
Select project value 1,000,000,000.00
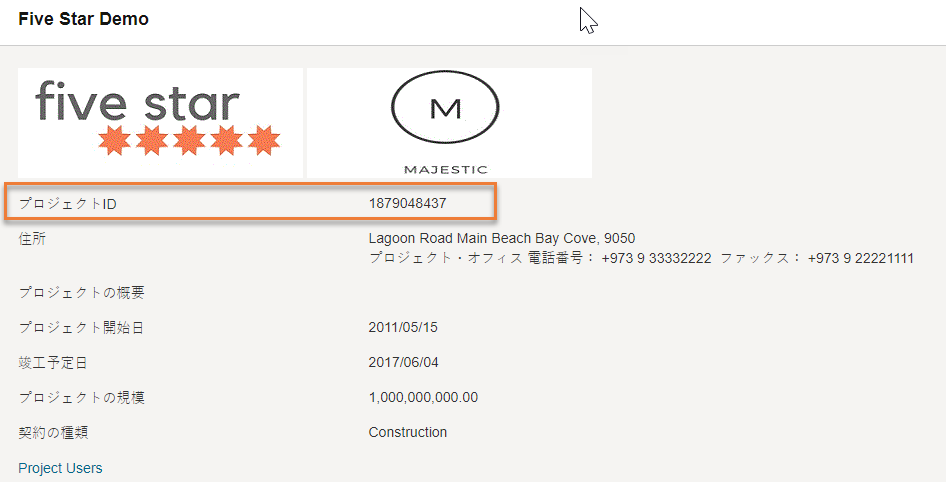(x=423, y=398)
